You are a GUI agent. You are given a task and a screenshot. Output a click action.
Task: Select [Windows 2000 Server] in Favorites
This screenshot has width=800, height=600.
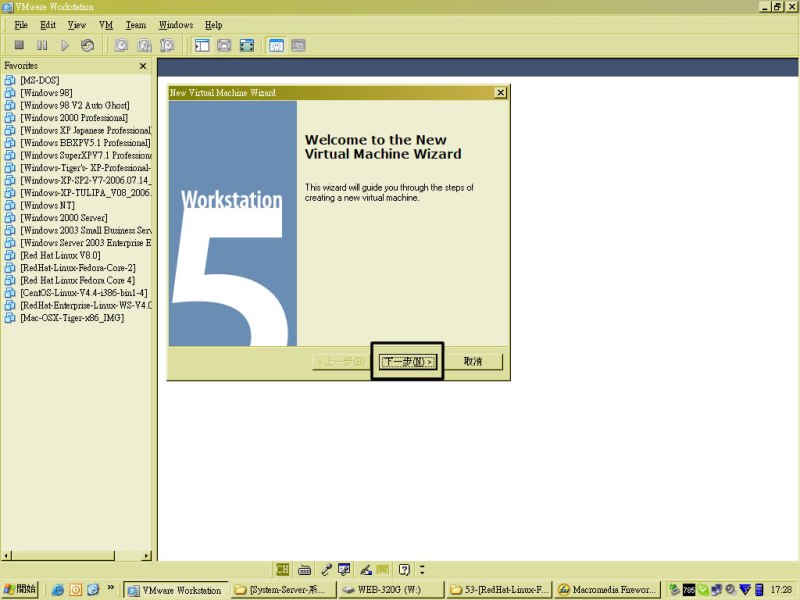pos(63,218)
